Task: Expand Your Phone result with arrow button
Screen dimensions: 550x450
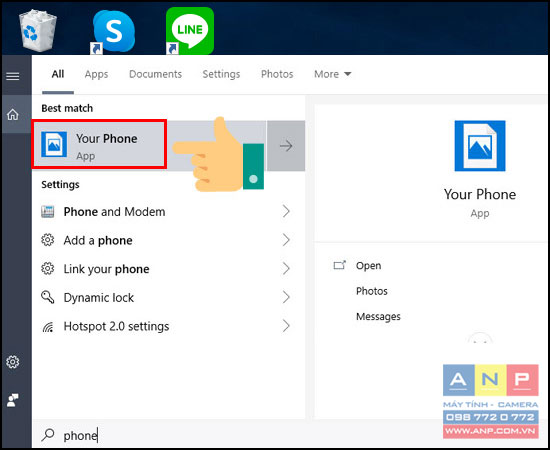Action: (286, 146)
